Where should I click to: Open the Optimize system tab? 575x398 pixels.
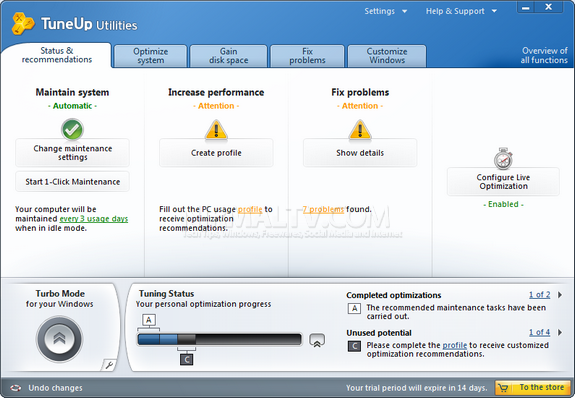click(x=150, y=56)
